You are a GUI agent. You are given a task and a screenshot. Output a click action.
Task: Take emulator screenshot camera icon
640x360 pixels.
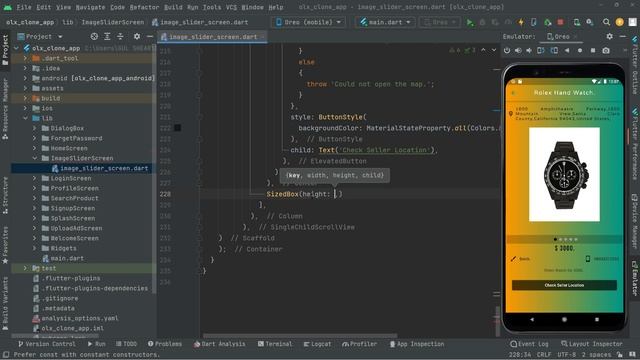[606, 51]
